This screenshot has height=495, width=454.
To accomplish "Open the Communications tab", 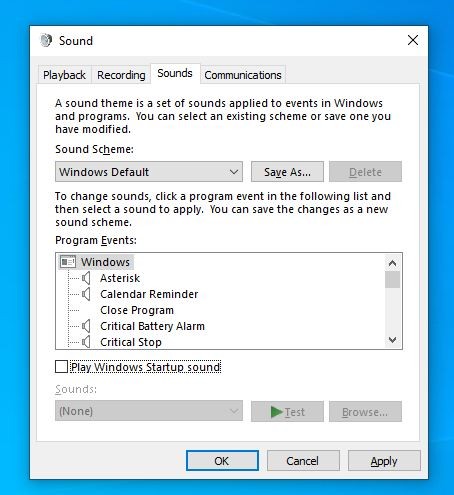I will (x=243, y=75).
